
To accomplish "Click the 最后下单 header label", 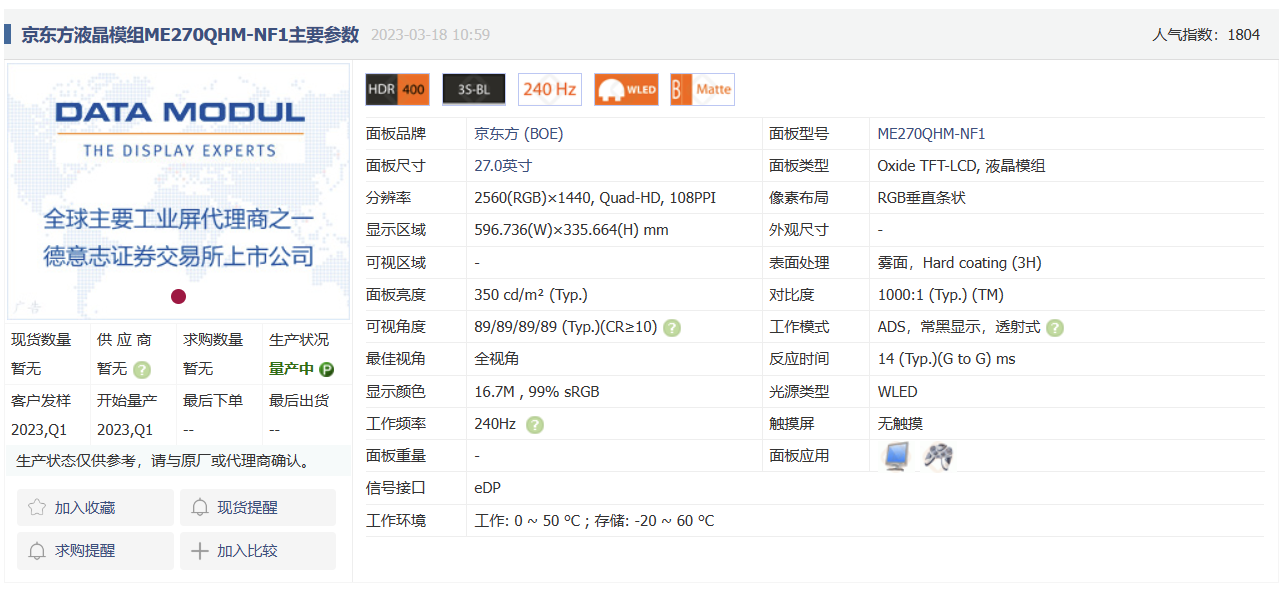I will 213,401.
